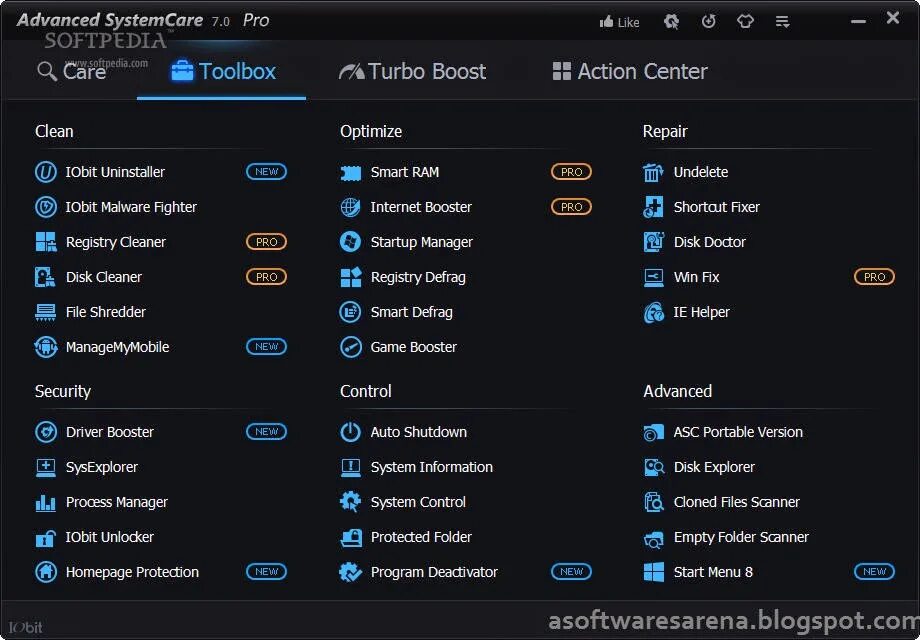The width and height of the screenshot is (920, 640).
Task: Click the Homepage Protection house icon
Action: [x=46, y=572]
